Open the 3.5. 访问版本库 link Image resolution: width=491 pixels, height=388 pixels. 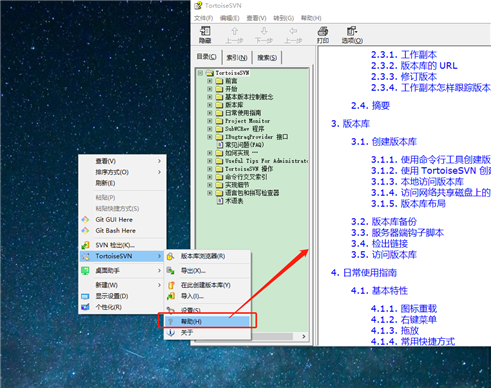[x=384, y=255]
